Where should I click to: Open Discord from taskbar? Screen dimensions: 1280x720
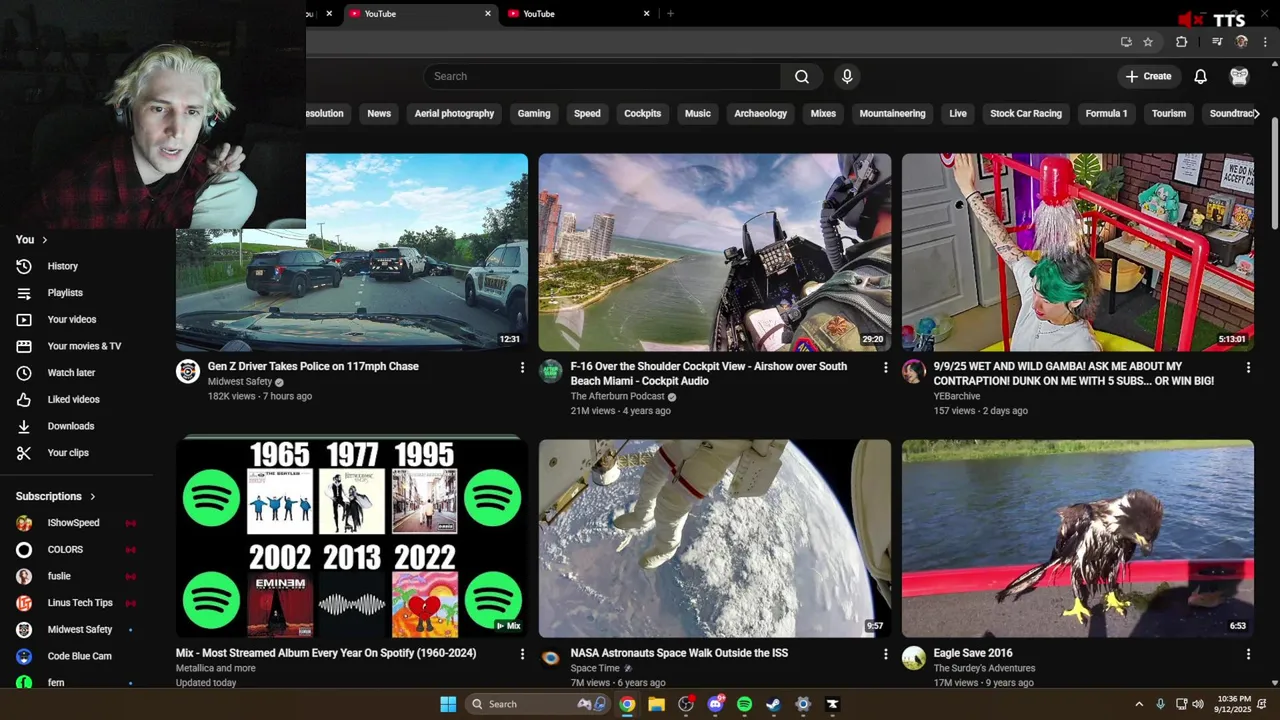tap(715, 704)
